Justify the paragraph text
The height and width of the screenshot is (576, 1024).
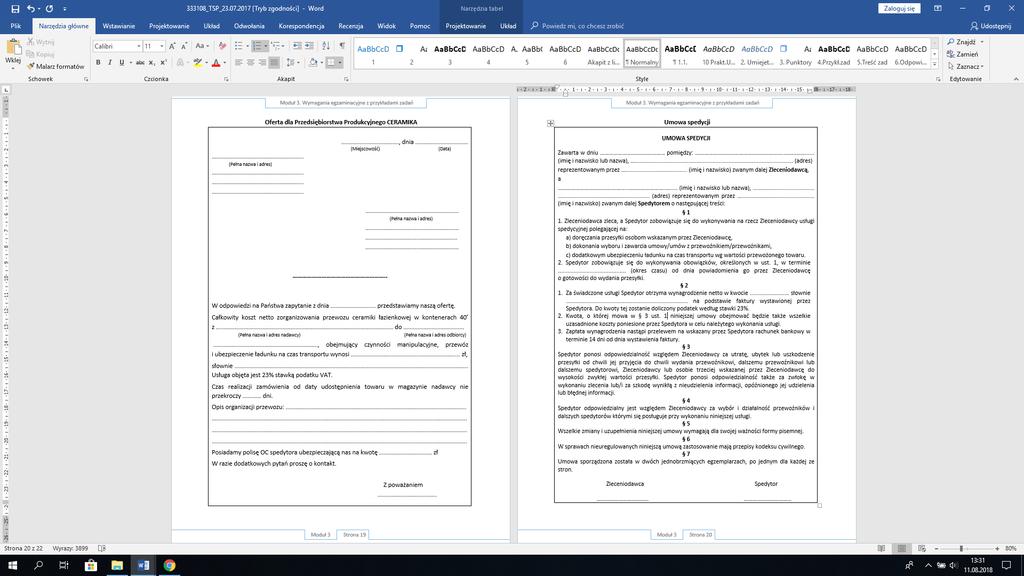pyautogui.click(x=274, y=63)
